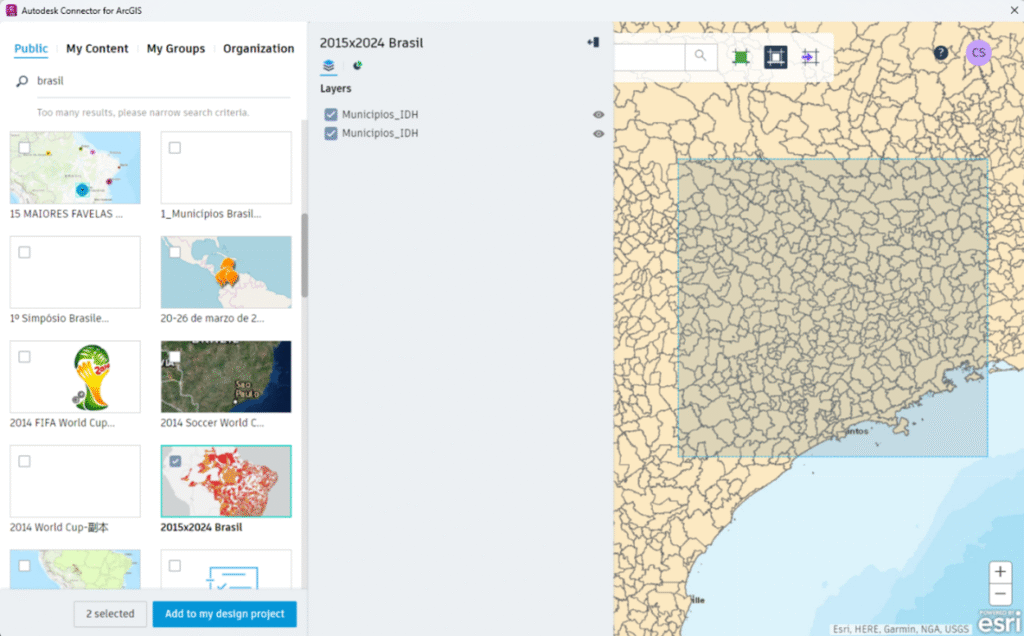Click the 2015x2024 Brasil panel title
This screenshot has width=1024, height=636.
click(371, 43)
